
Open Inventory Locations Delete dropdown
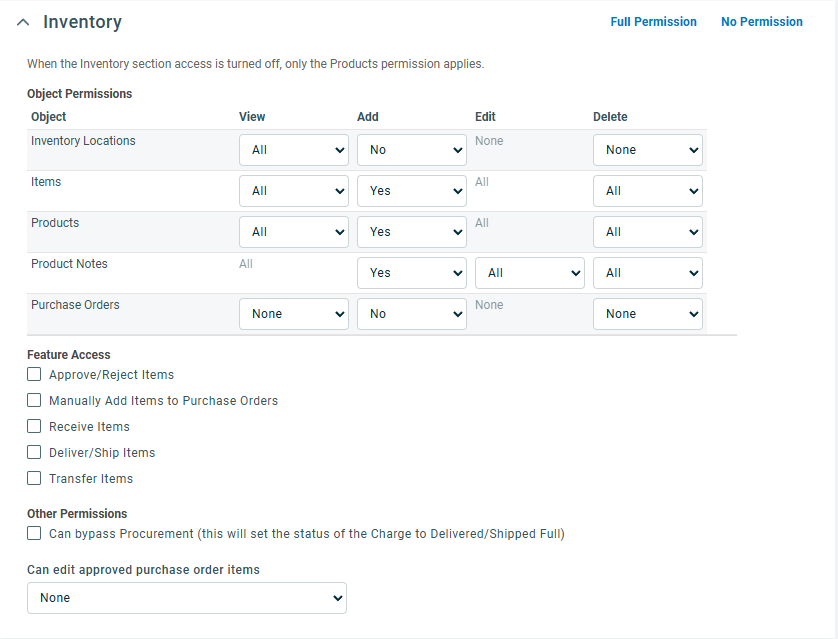tap(648, 150)
